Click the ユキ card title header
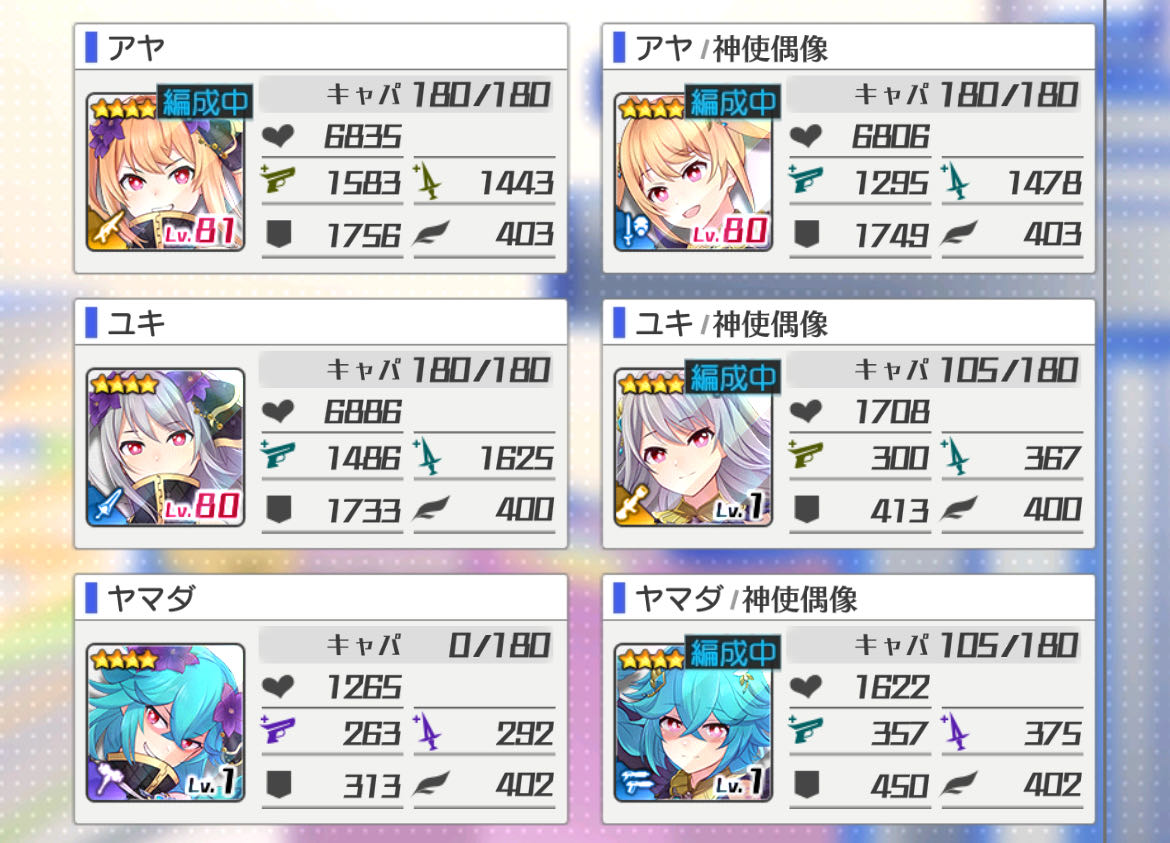The image size is (1170, 843). [x=321, y=323]
